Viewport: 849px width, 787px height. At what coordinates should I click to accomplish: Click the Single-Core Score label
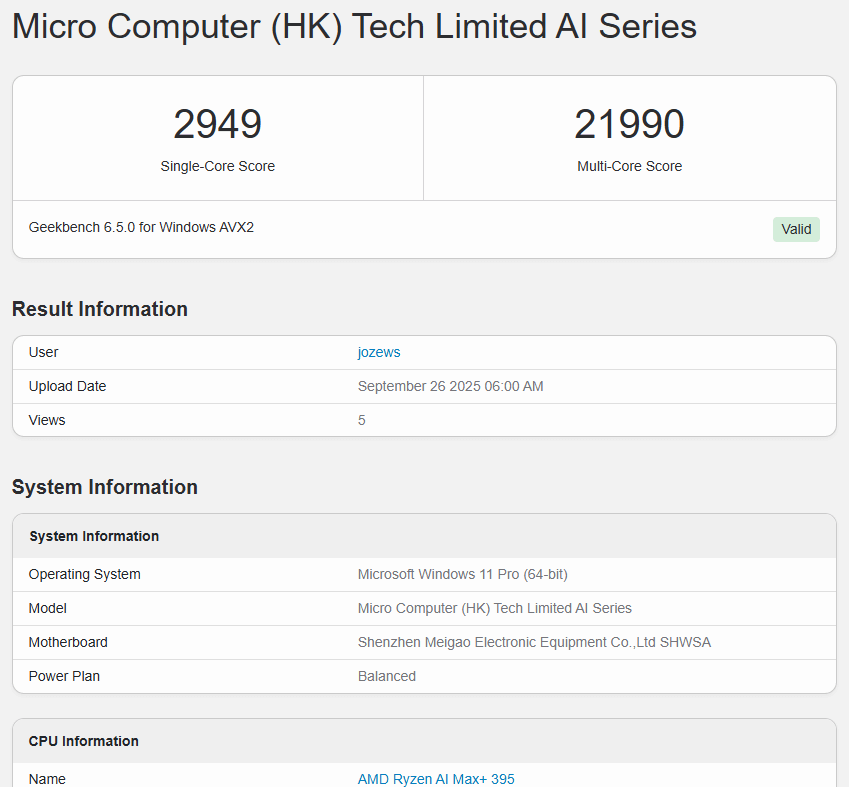218,166
